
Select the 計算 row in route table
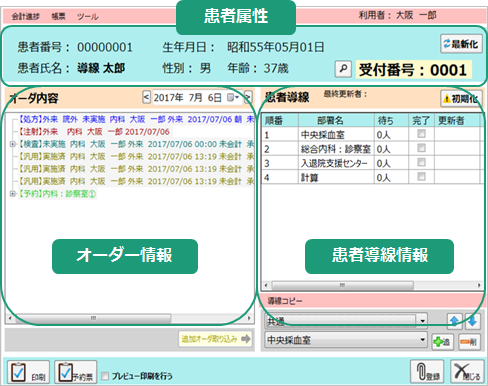[371, 178]
